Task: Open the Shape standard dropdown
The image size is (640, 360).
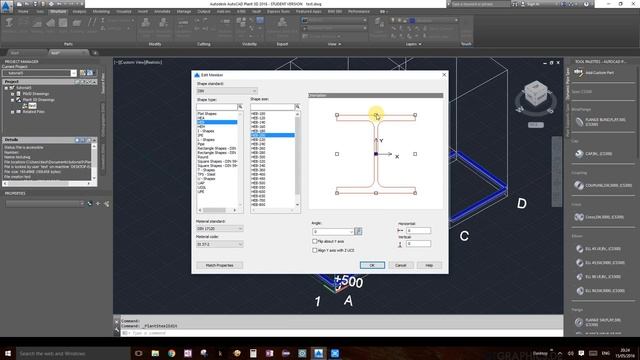Action: (x=227, y=91)
